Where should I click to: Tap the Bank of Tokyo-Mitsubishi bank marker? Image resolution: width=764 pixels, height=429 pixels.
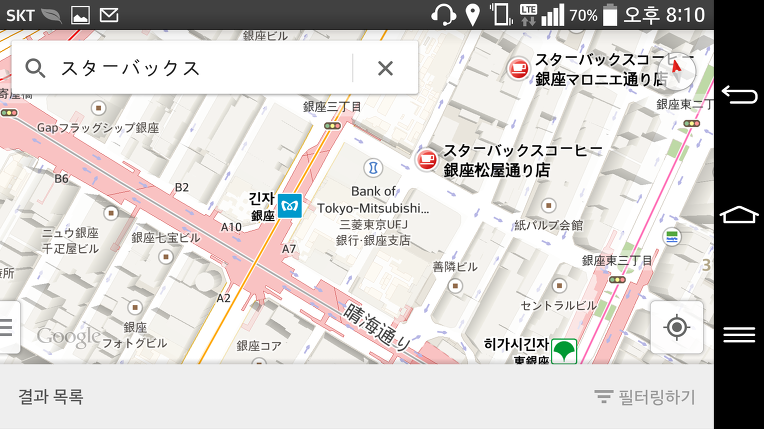pos(374,168)
